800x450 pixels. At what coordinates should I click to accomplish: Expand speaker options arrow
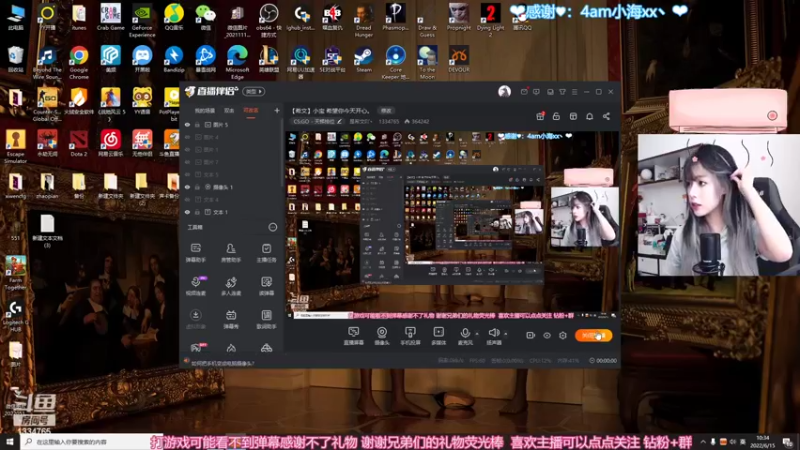[x=506, y=334]
